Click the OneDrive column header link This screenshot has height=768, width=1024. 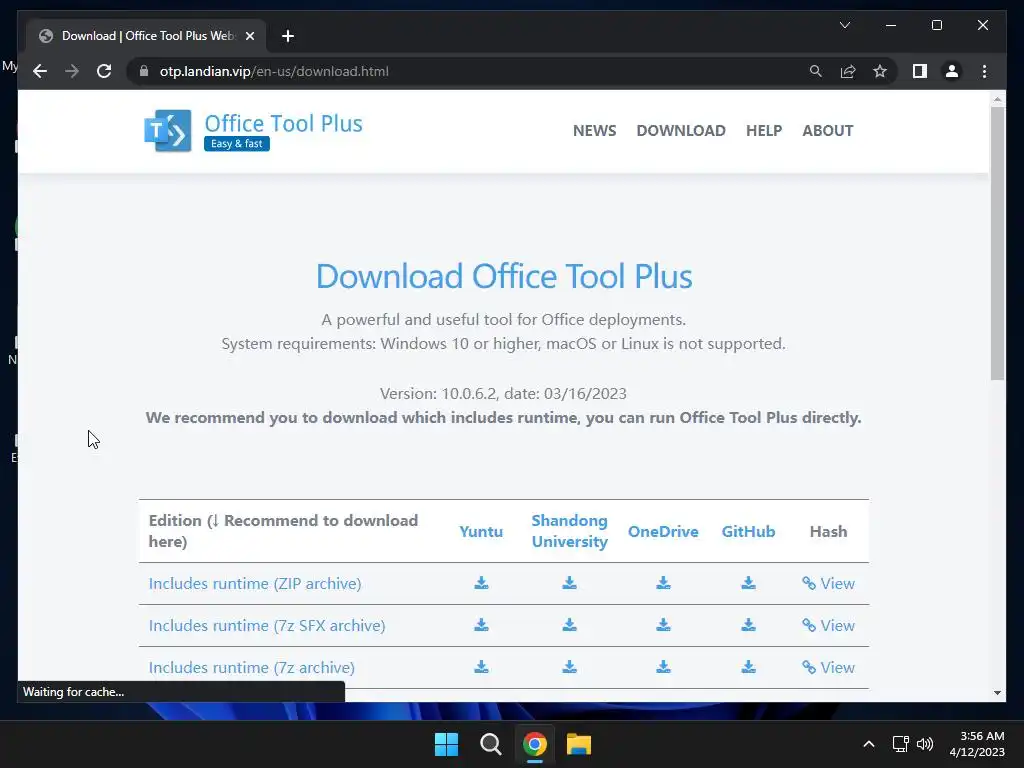(663, 531)
